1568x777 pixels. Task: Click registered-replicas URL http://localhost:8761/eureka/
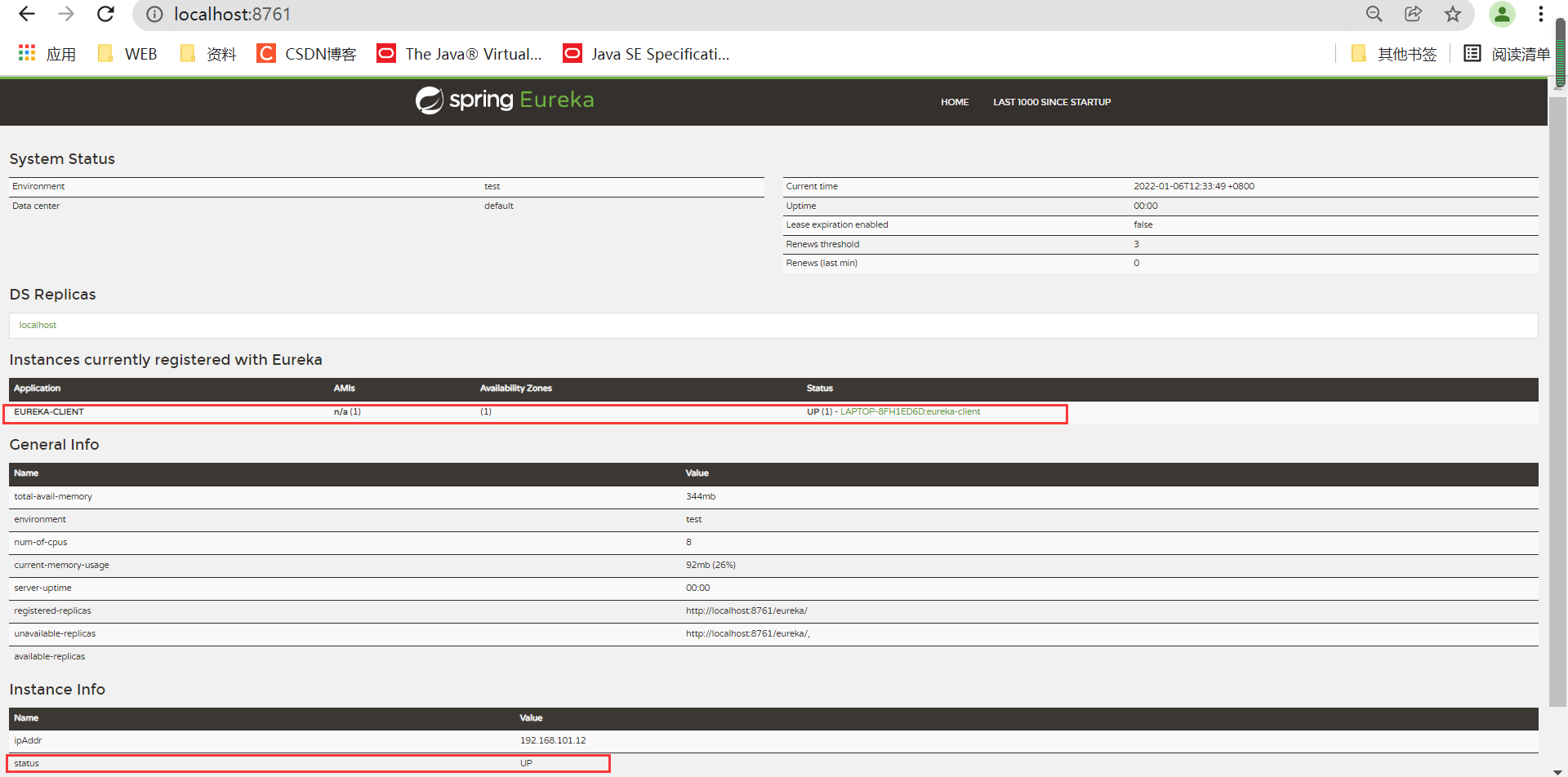tap(746, 610)
